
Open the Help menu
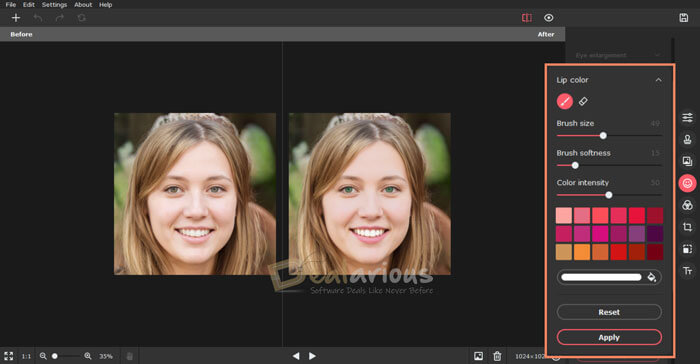point(105,4)
